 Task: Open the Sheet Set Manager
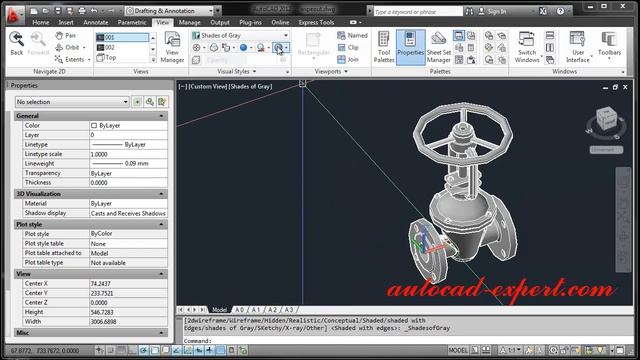pyautogui.click(x=439, y=47)
